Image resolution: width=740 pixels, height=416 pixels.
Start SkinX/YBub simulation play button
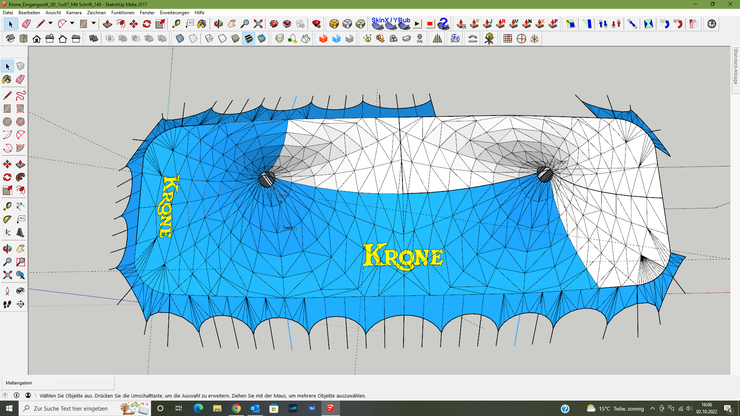point(418,24)
